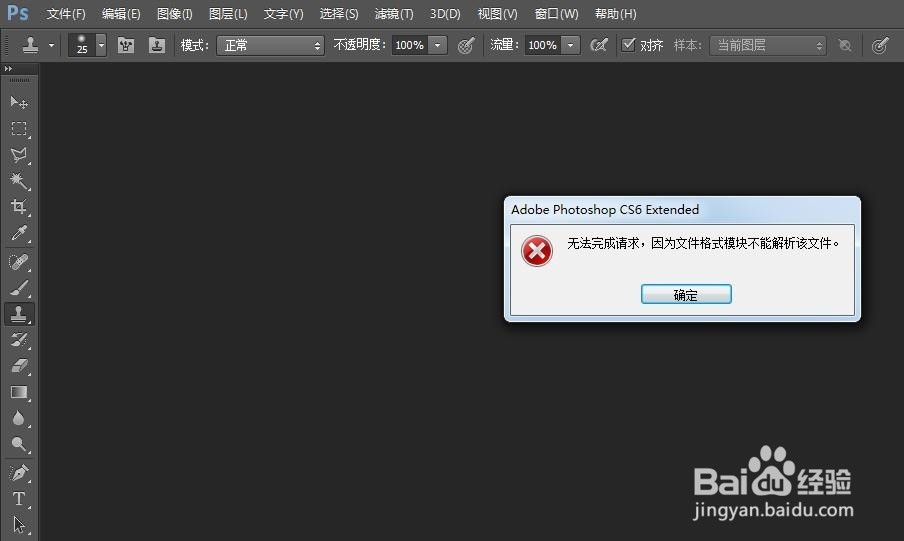Image resolution: width=904 pixels, height=541 pixels.
Task: Select the Horizontal Type tool
Action: 18,499
